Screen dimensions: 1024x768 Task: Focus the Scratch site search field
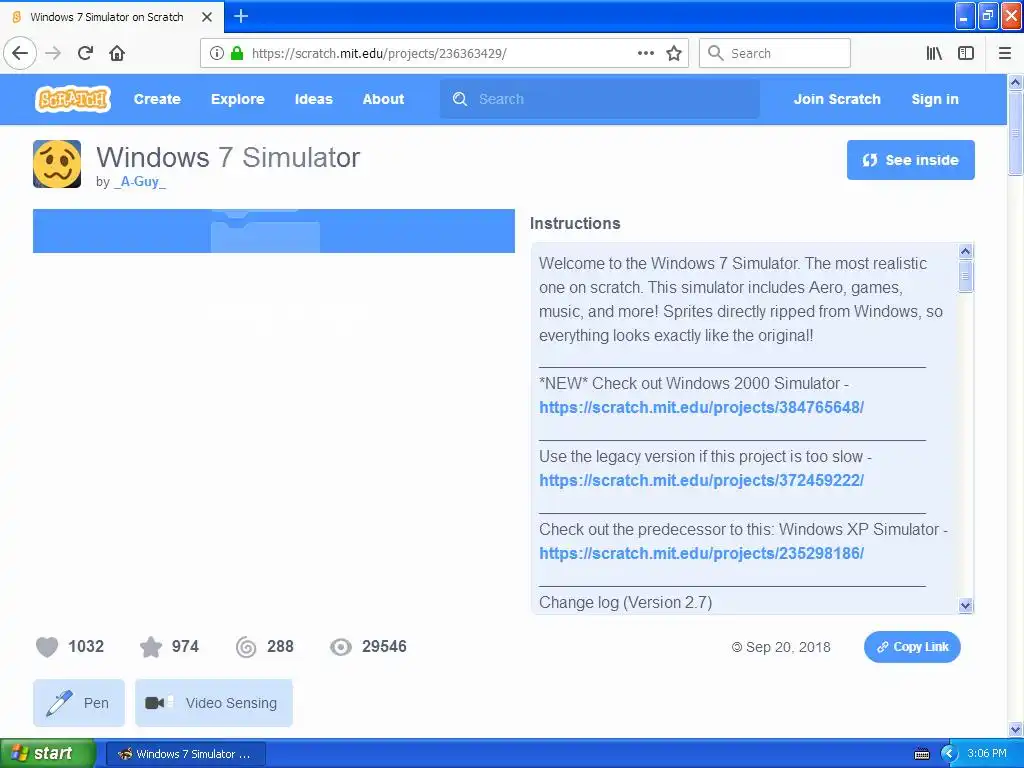pyautogui.click(x=600, y=99)
